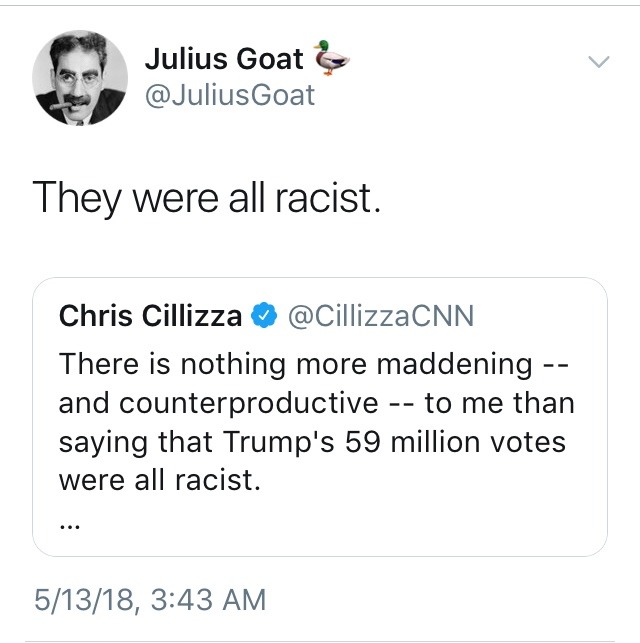Image resolution: width=640 pixels, height=643 pixels.
Task: Open the @CillizzaCNN handle
Action: pos(380,317)
